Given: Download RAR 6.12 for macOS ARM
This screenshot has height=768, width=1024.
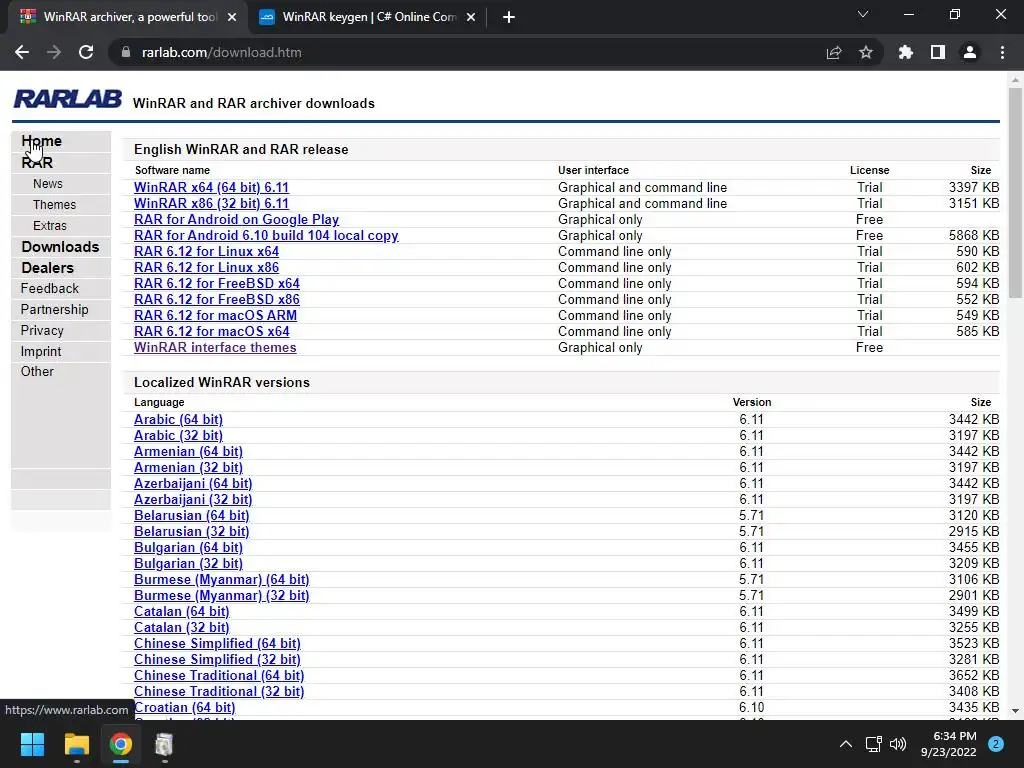Looking at the screenshot, I should pyautogui.click(x=216, y=315).
